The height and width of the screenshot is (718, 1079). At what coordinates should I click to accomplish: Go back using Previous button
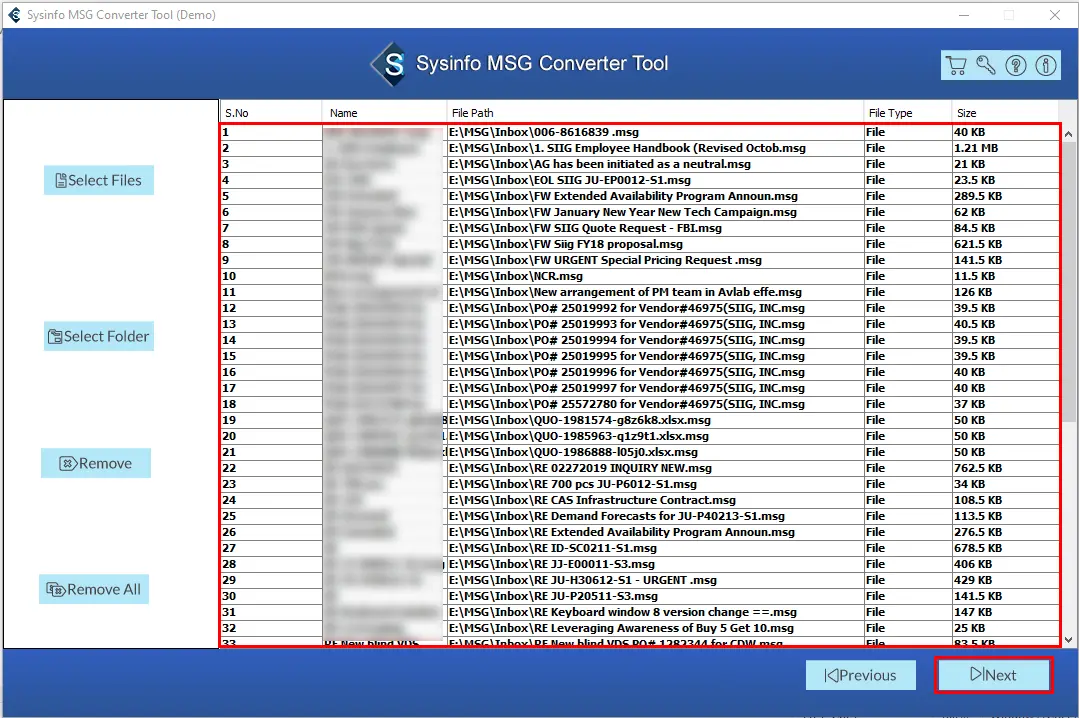point(860,675)
